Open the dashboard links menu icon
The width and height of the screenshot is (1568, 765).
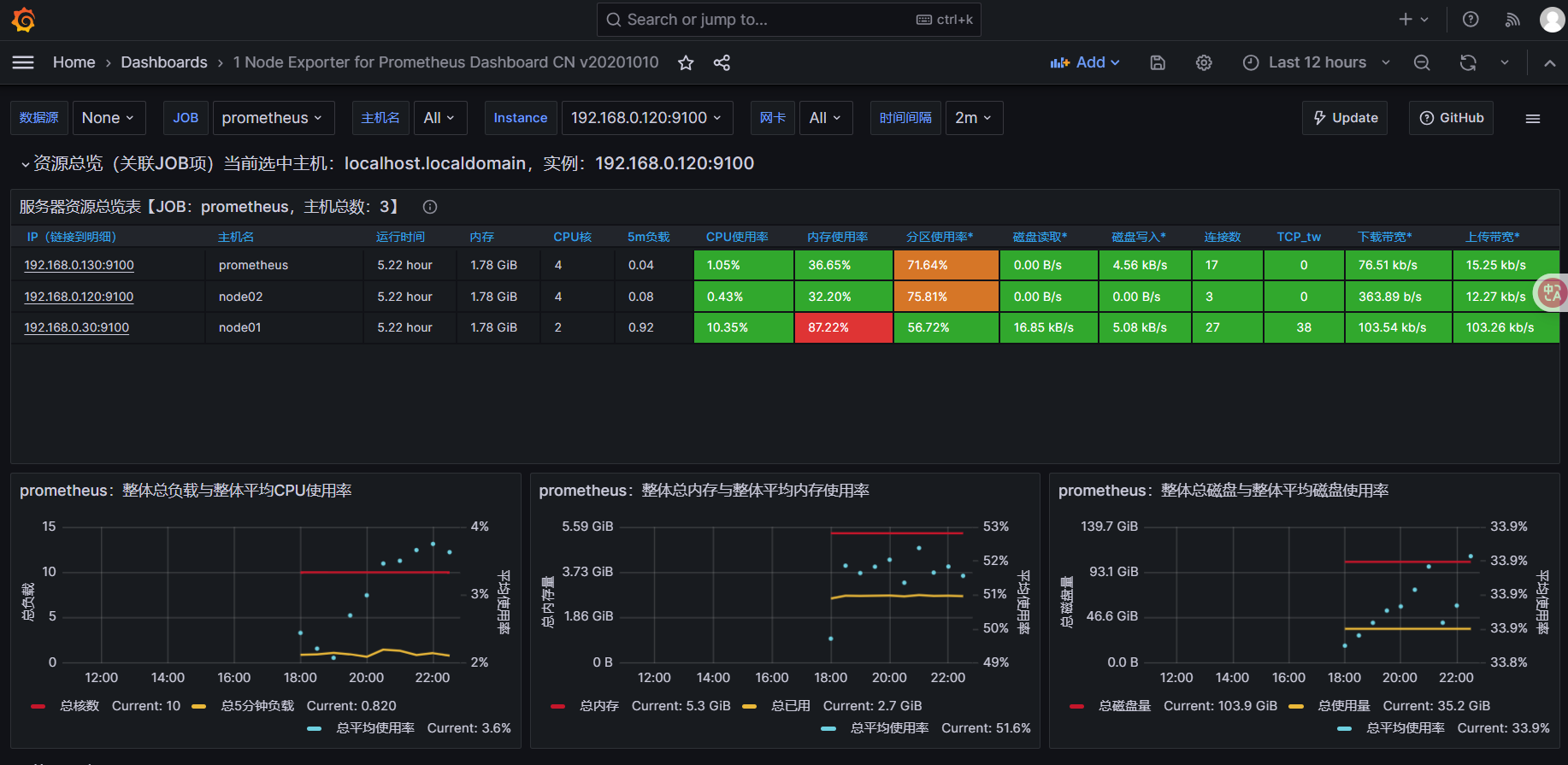pos(1533,118)
